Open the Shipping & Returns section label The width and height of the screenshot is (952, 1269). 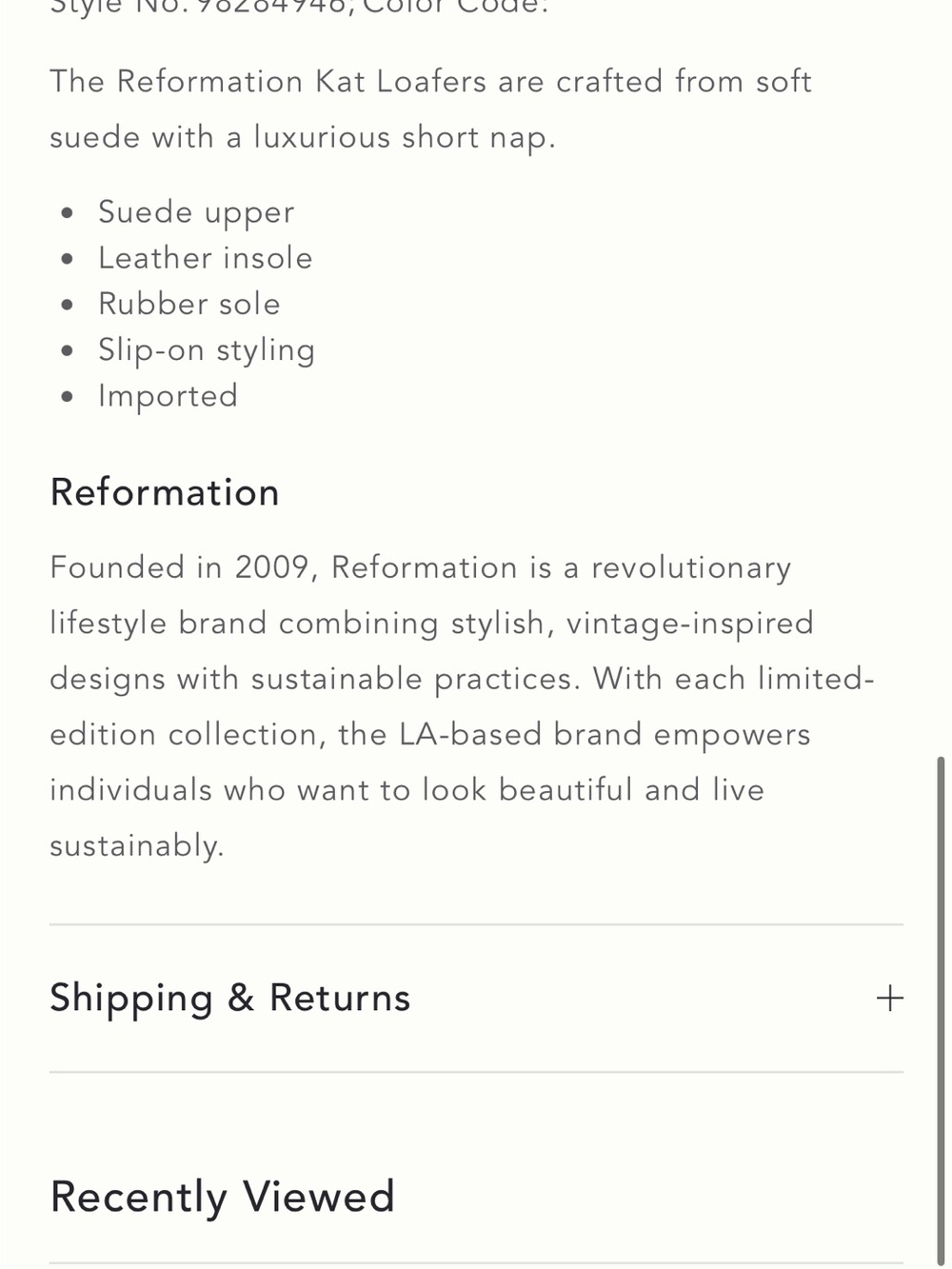[x=230, y=999]
